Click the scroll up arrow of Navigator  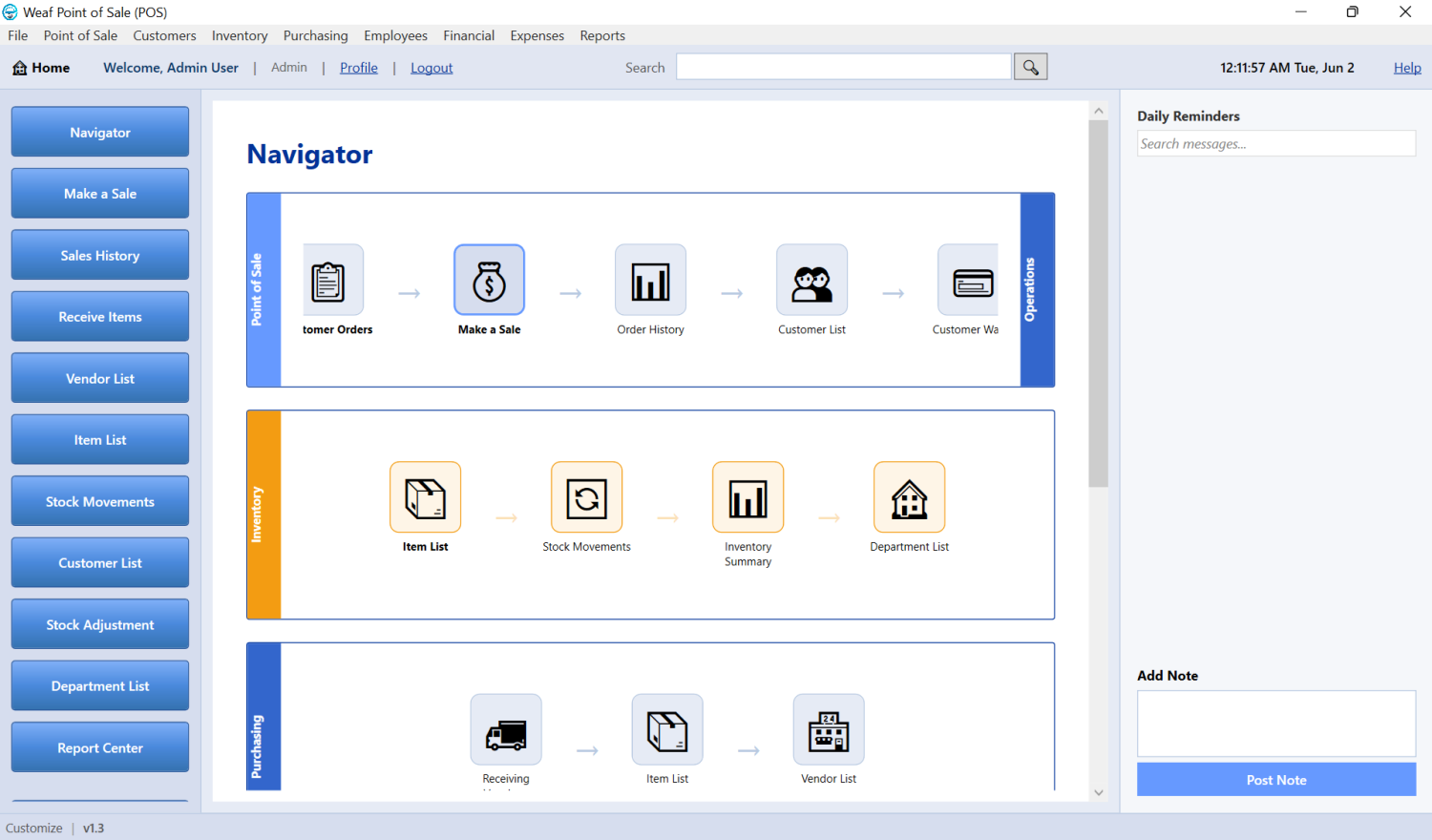point(1099,111)
